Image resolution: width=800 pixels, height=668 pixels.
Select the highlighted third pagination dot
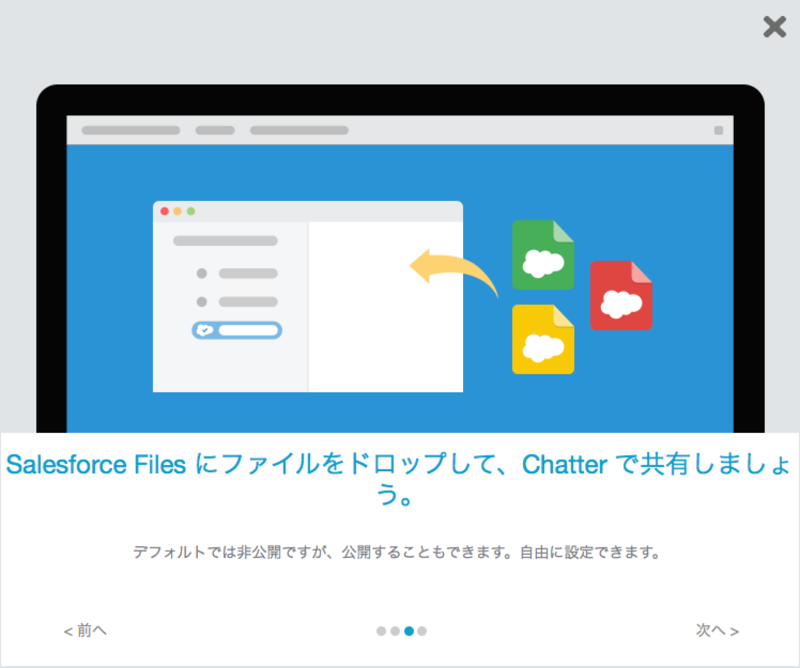[407, 631]
